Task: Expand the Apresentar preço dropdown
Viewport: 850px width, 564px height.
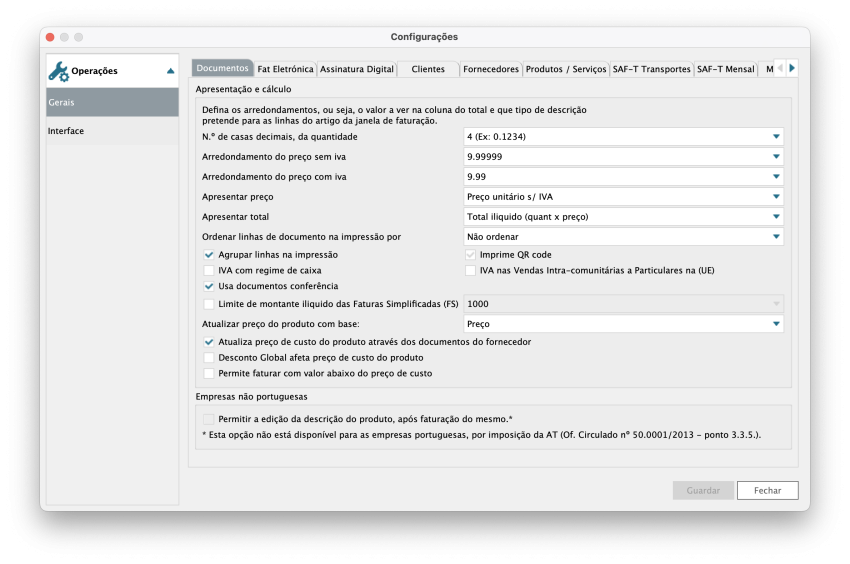Action: tap(775, 197)
